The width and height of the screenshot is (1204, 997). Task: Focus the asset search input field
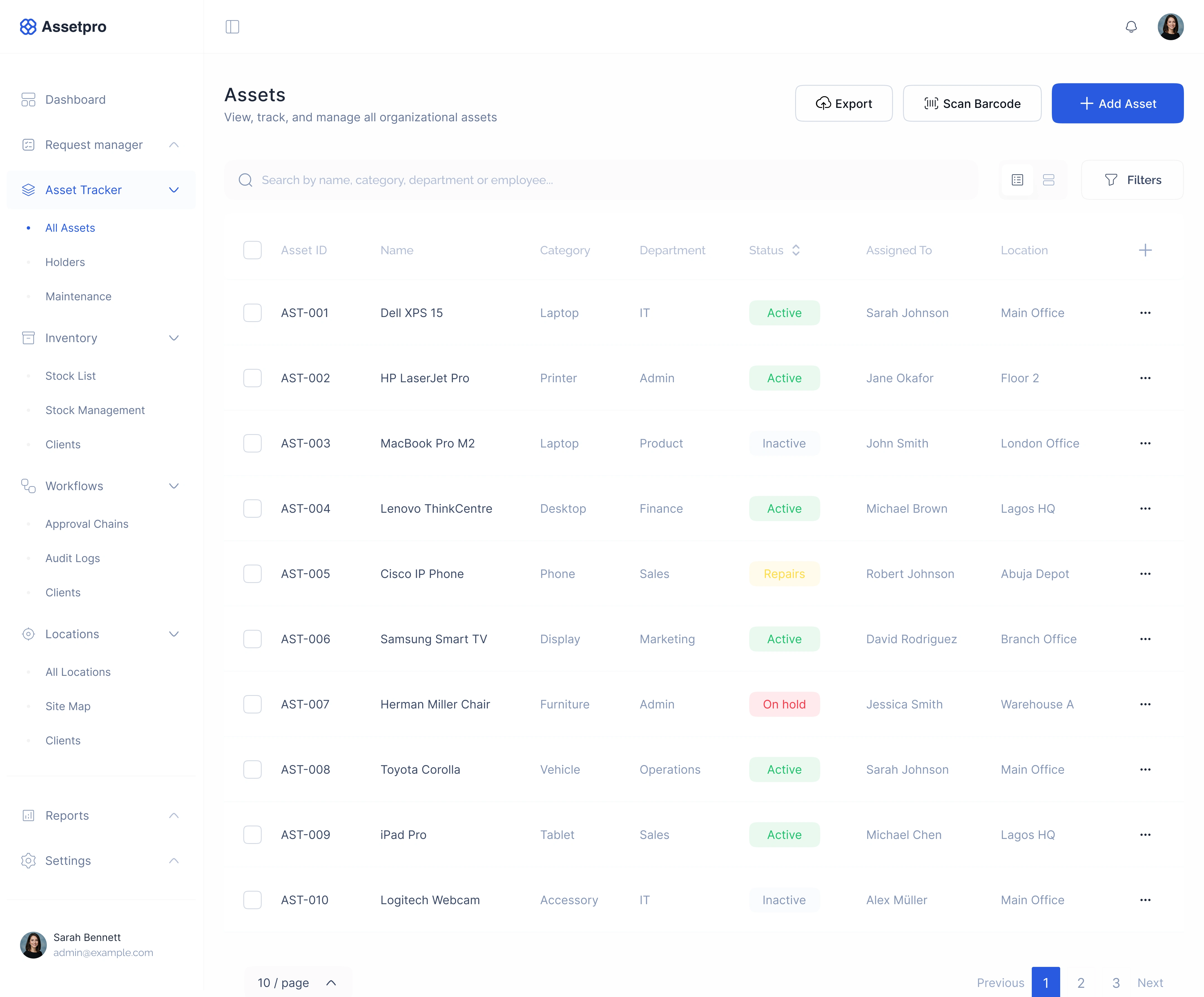tap(602, 180)
